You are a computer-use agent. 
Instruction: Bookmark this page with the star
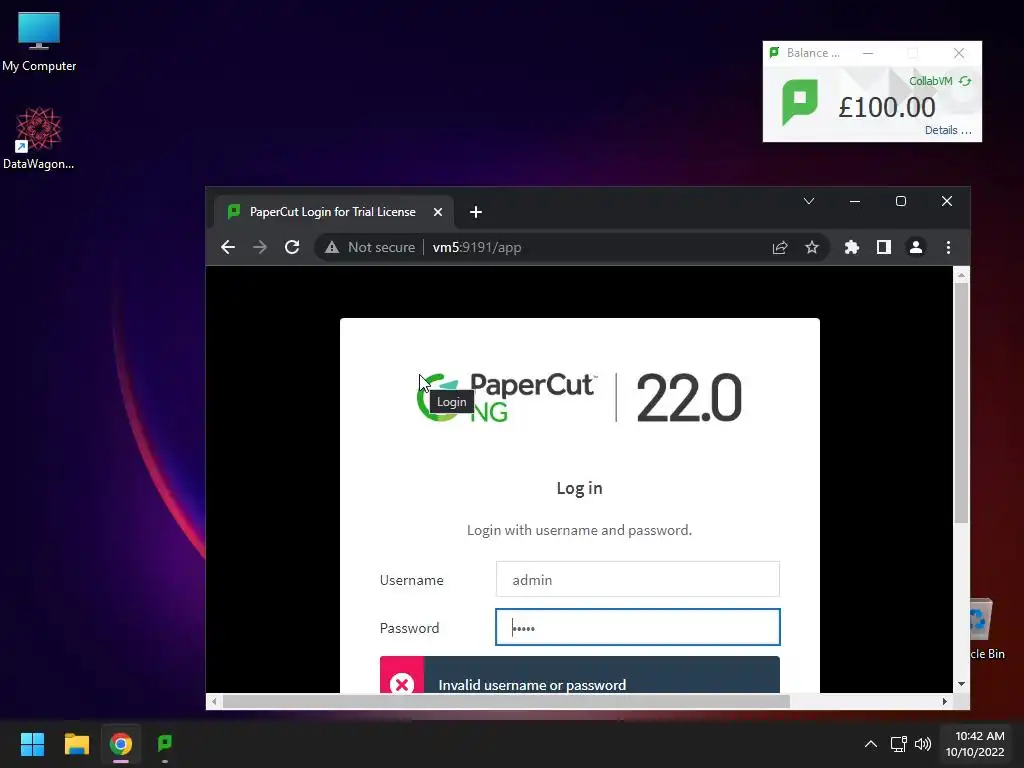[811, 247]
